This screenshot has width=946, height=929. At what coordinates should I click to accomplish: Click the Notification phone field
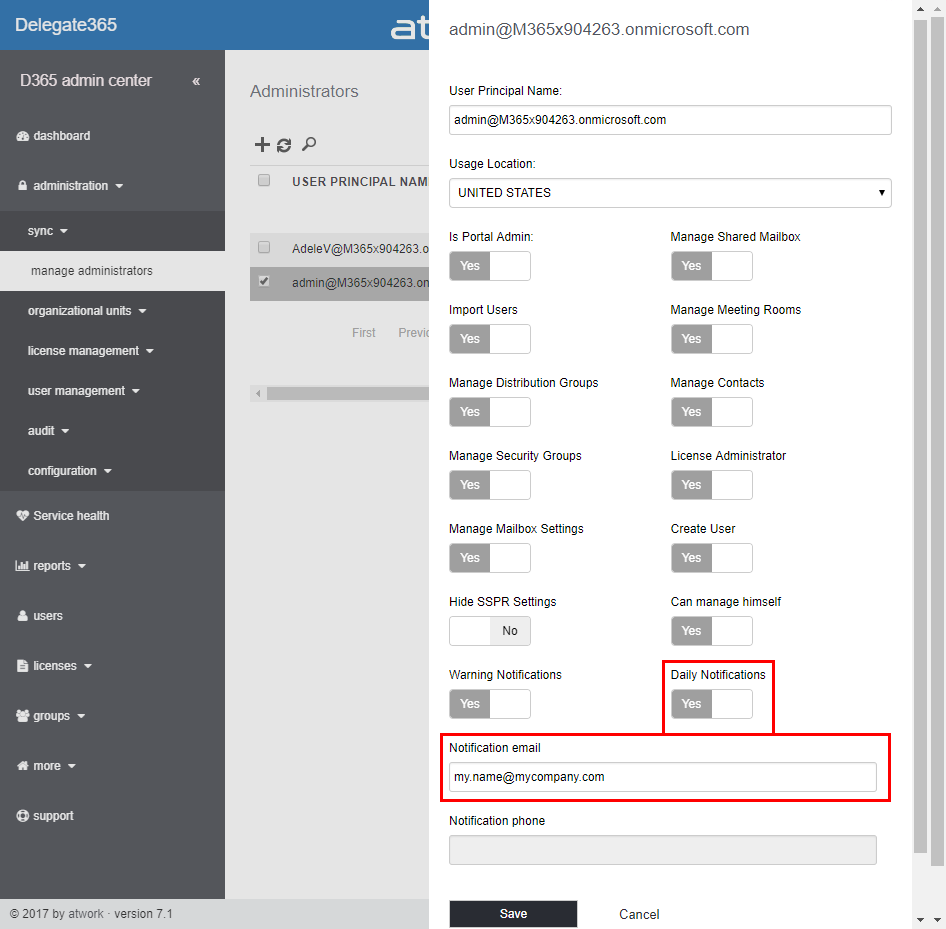click(x=663, y=850)
